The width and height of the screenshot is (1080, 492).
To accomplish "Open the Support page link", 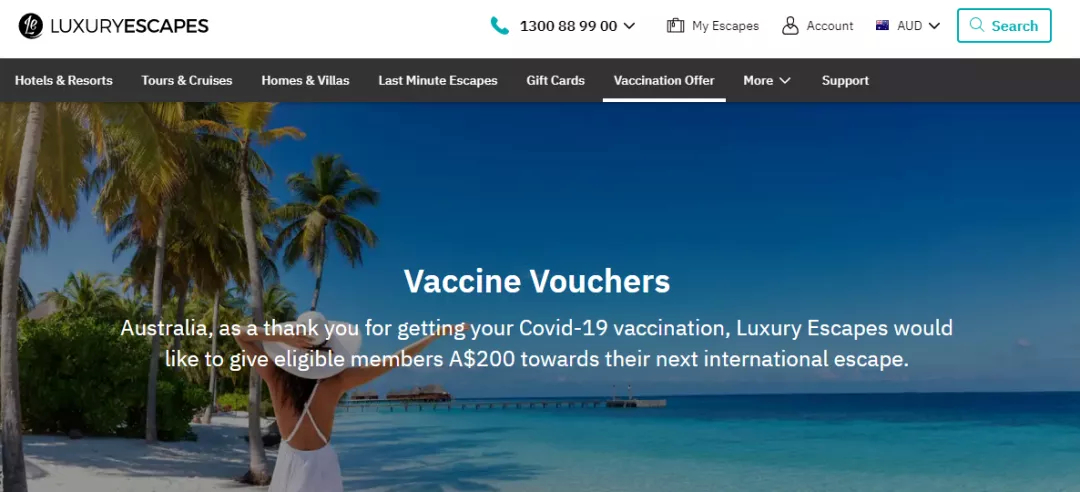I will click(x=845, y=81).
